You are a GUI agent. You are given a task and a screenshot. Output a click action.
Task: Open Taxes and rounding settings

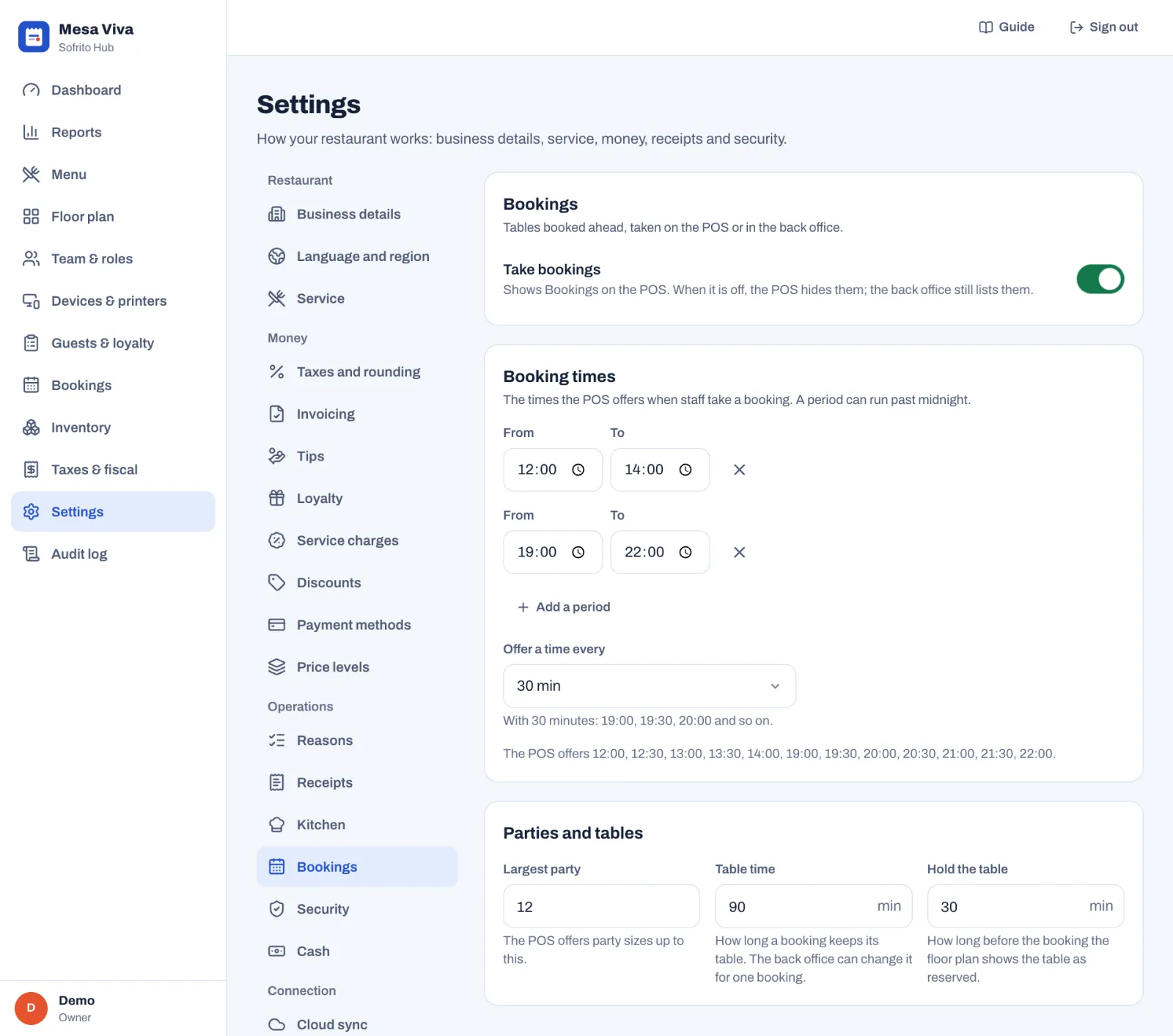357,372
